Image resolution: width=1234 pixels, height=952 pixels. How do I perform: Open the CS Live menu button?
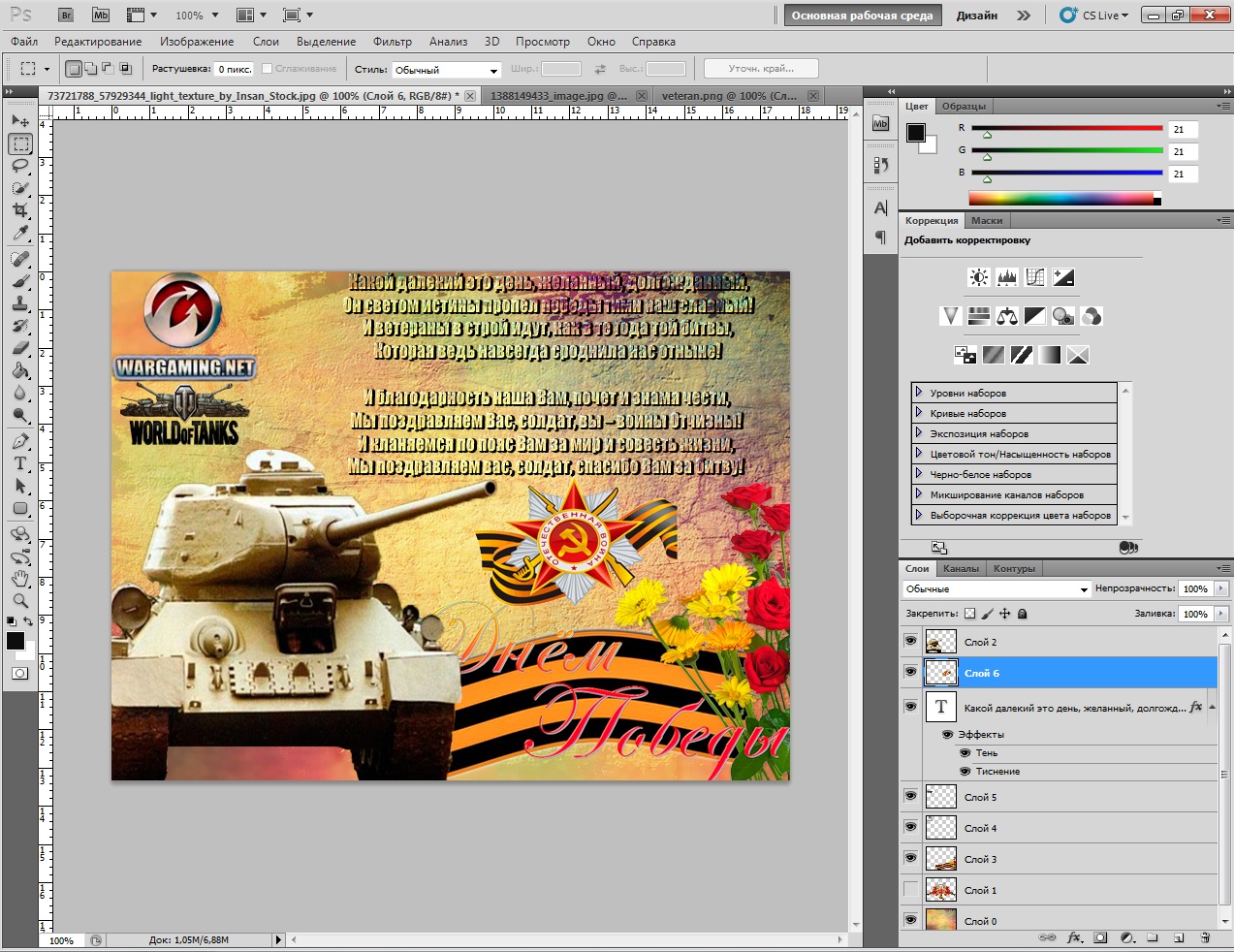coord(1095,16)
